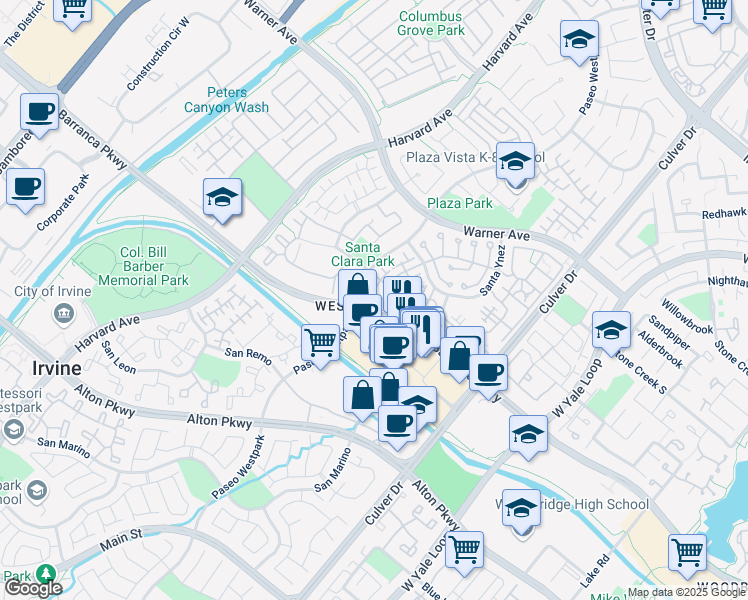Screen dimensions: 748x600
Task: Click the Plaza Park label
Action: point(460,203)
